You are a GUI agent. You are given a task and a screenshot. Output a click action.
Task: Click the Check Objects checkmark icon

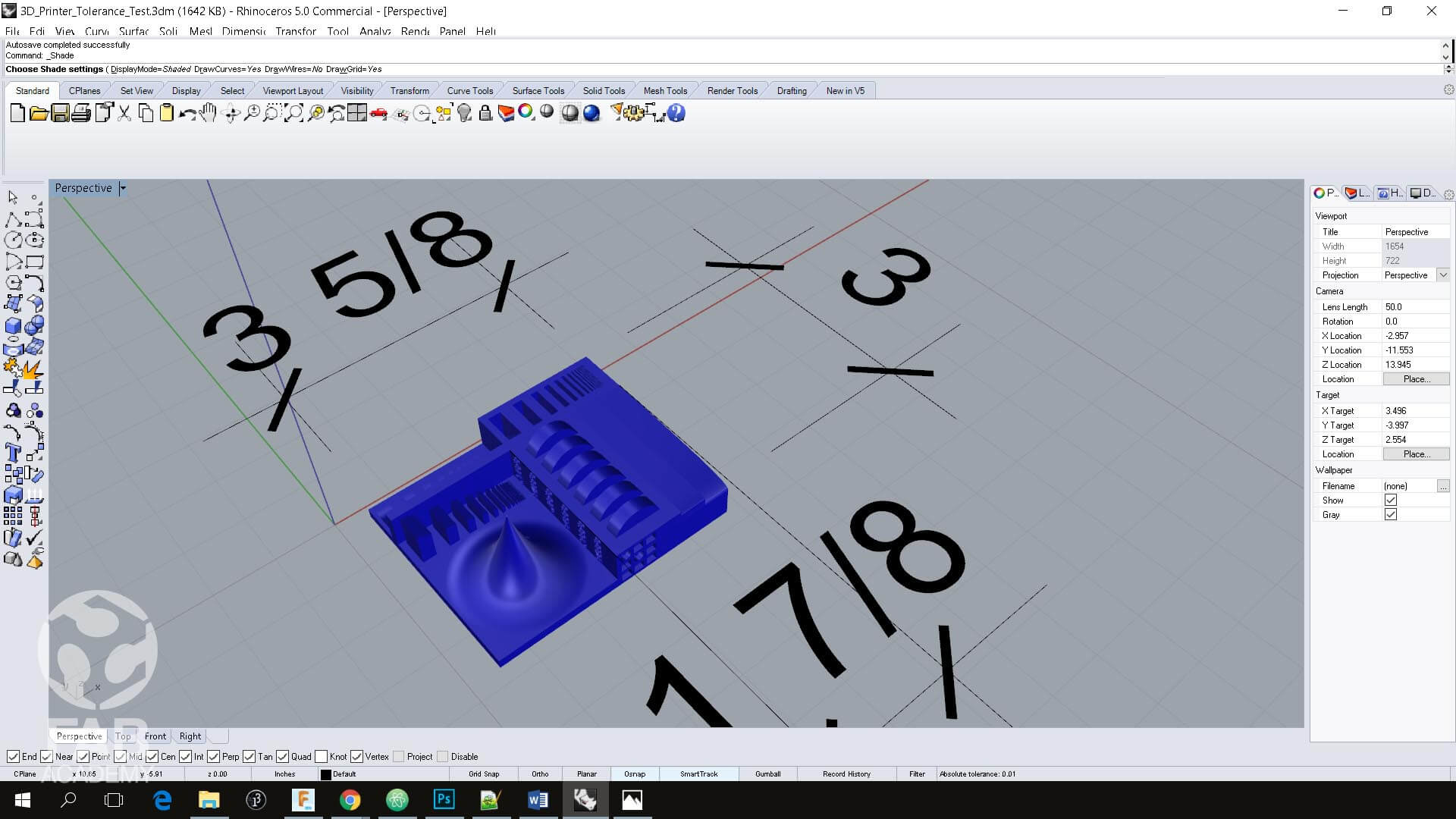34,538
